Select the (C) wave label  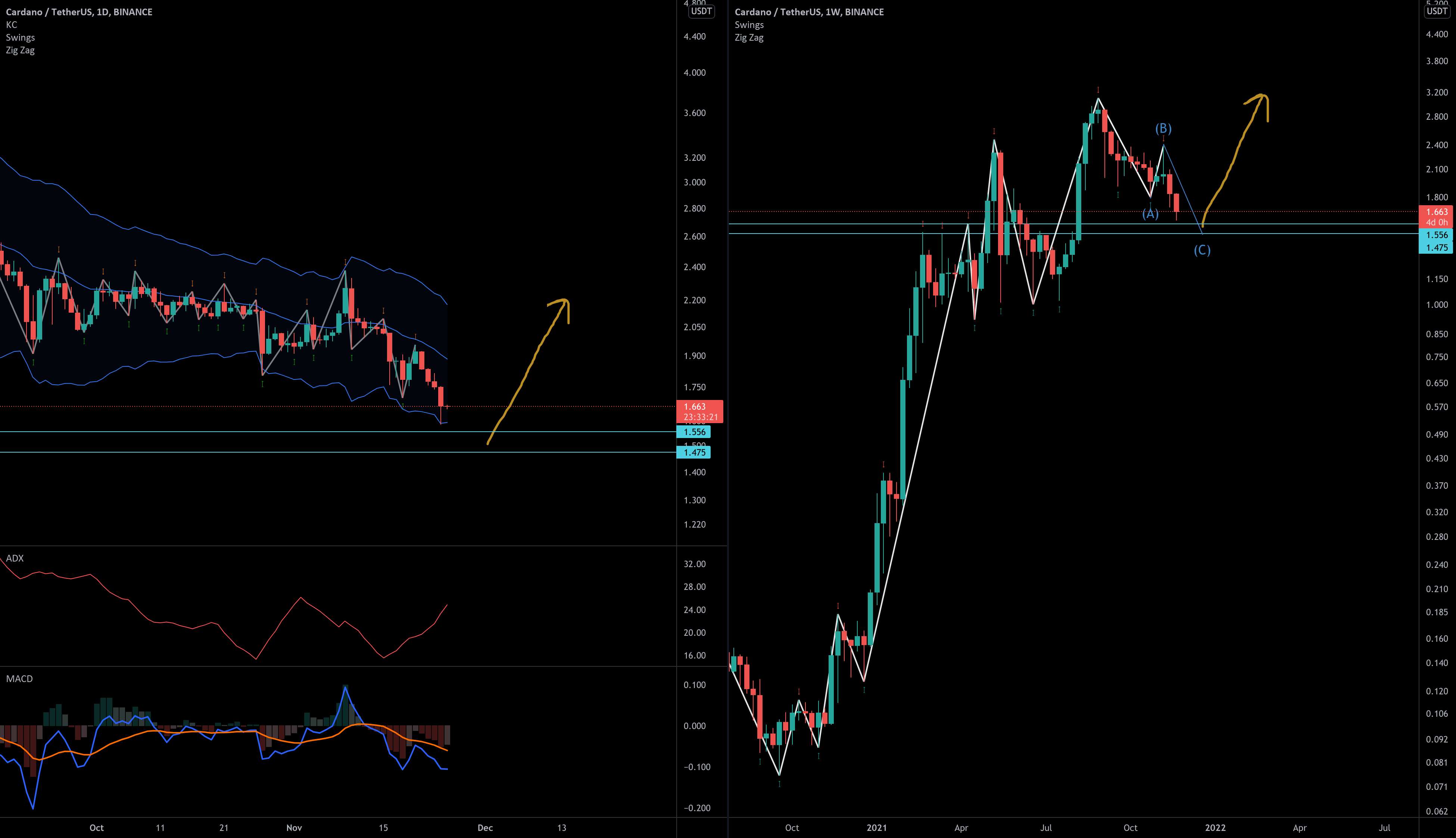coord(1202,250)
